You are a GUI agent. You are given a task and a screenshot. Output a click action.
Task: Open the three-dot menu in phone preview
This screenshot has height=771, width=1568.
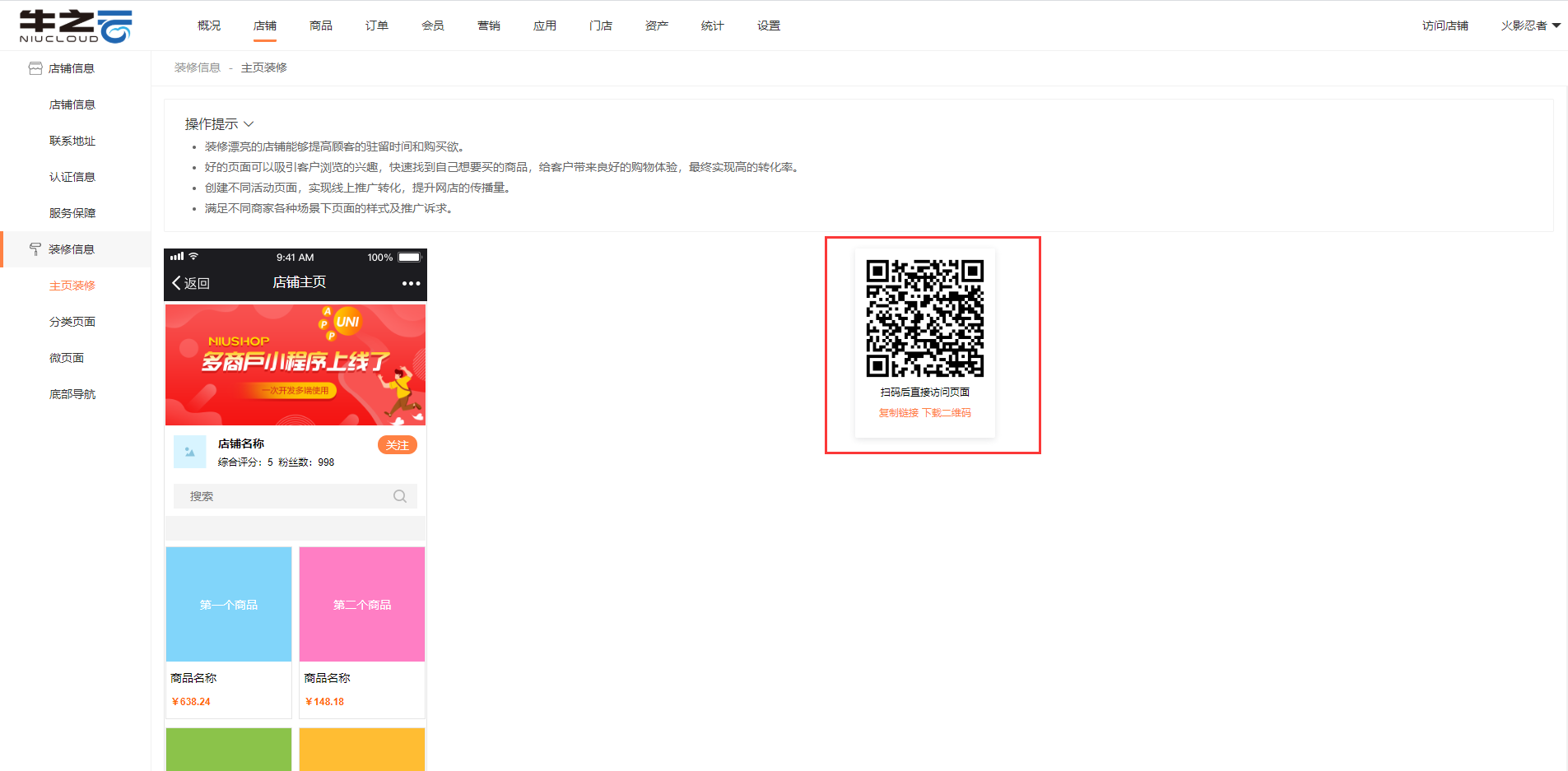(x=411, y=283)
